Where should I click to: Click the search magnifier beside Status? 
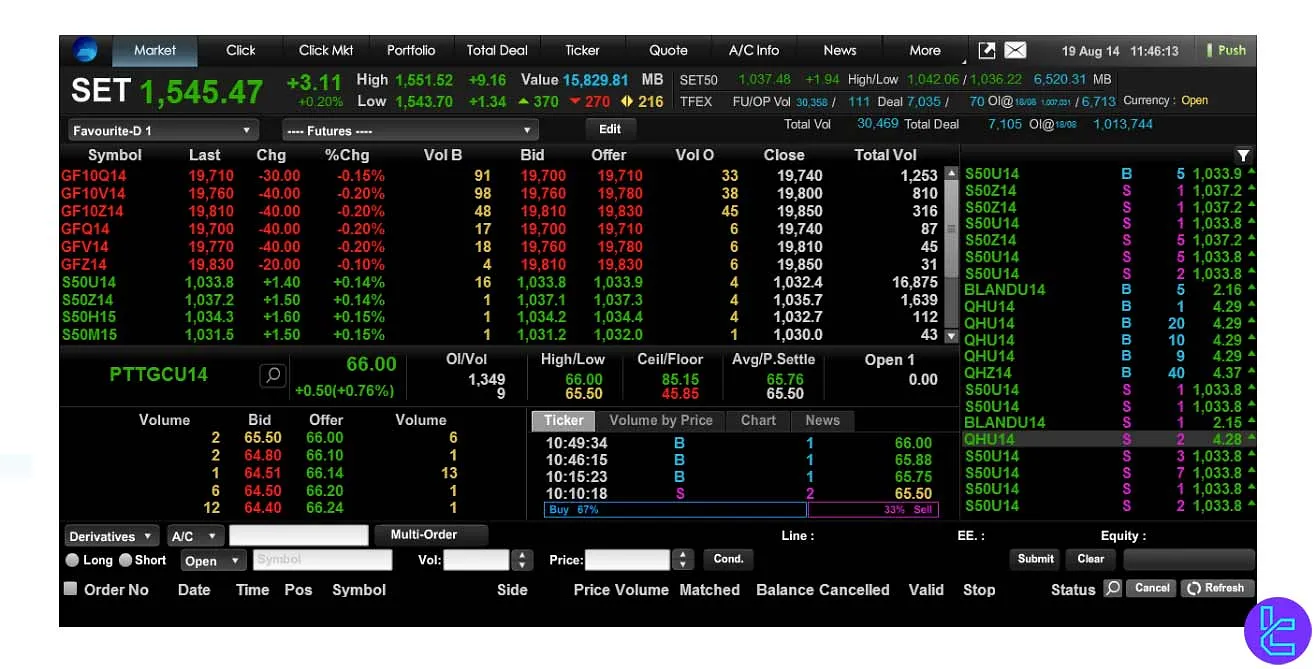tap(1112, 589)
